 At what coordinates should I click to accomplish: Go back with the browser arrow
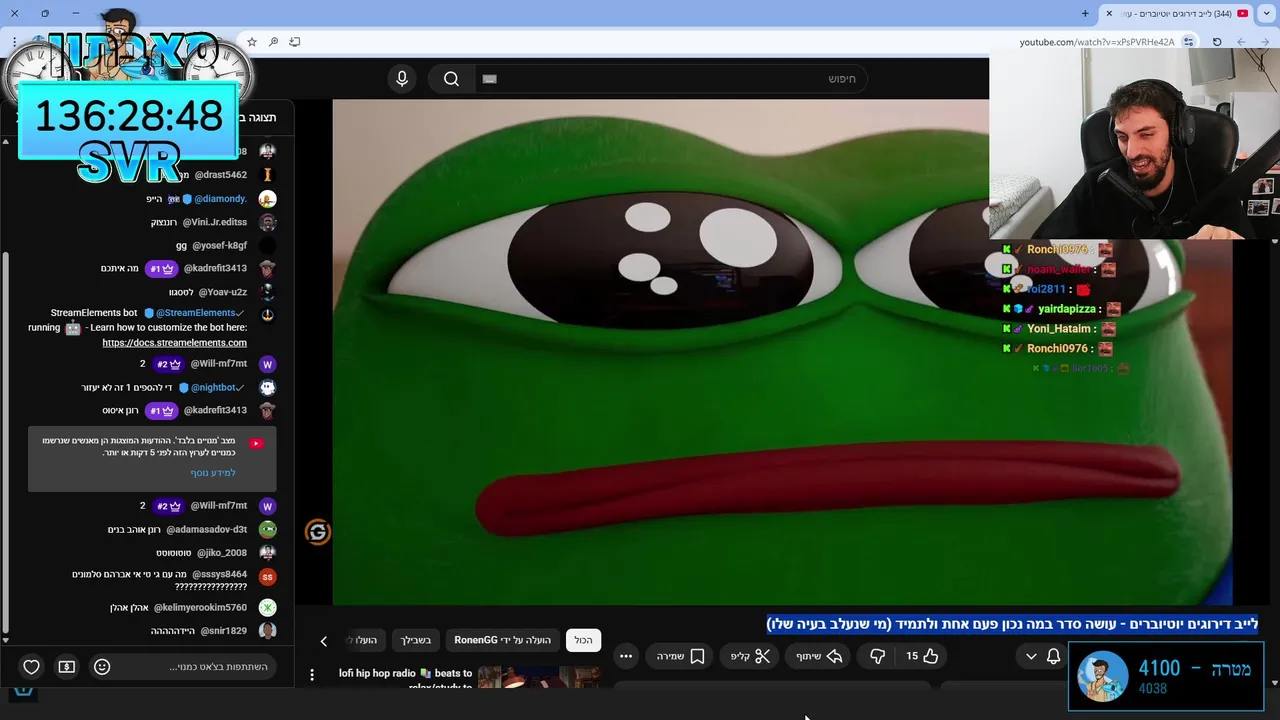(x=1263, y=42)
